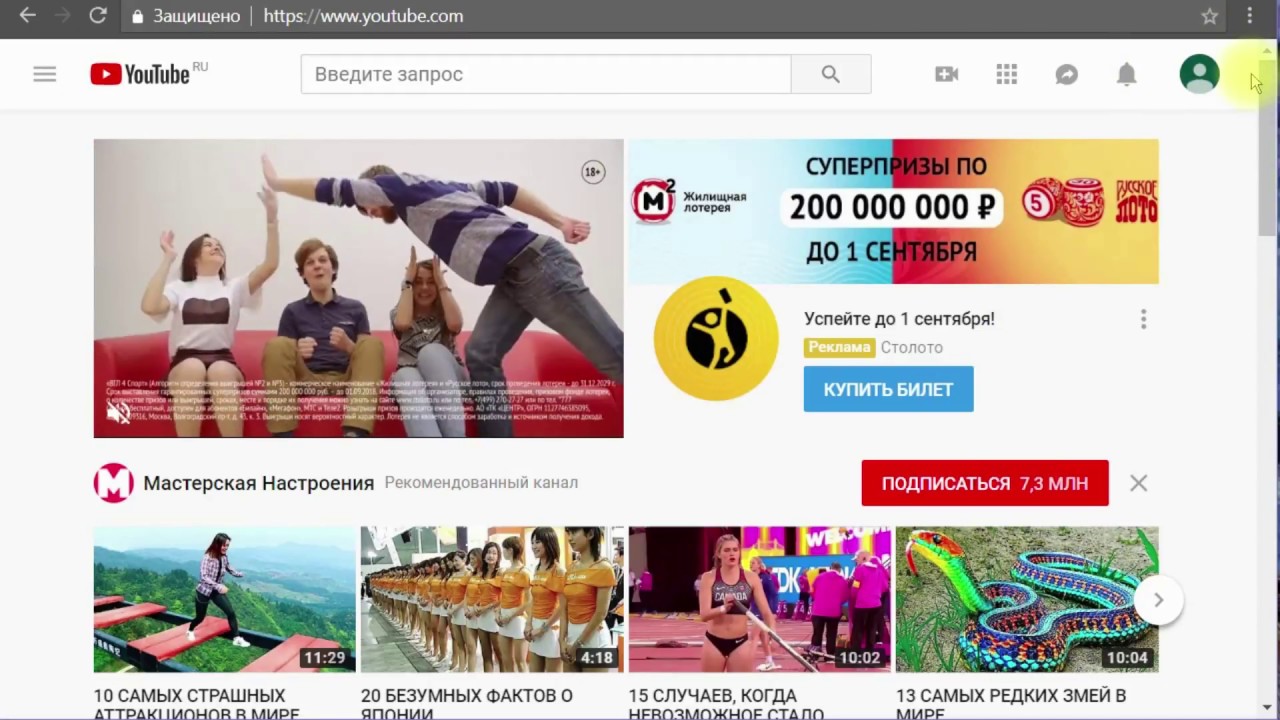Open the rare snakes video thumbnail

1027,599
